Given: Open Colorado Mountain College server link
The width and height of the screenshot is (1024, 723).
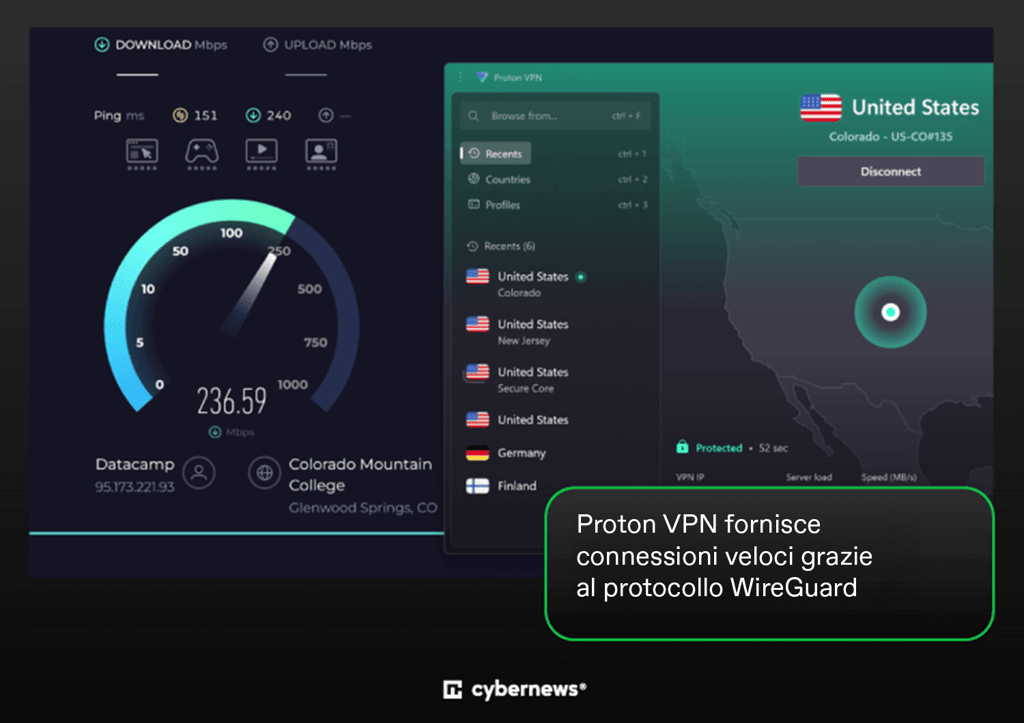Looking at the screenshot, I should click(360, 475).
